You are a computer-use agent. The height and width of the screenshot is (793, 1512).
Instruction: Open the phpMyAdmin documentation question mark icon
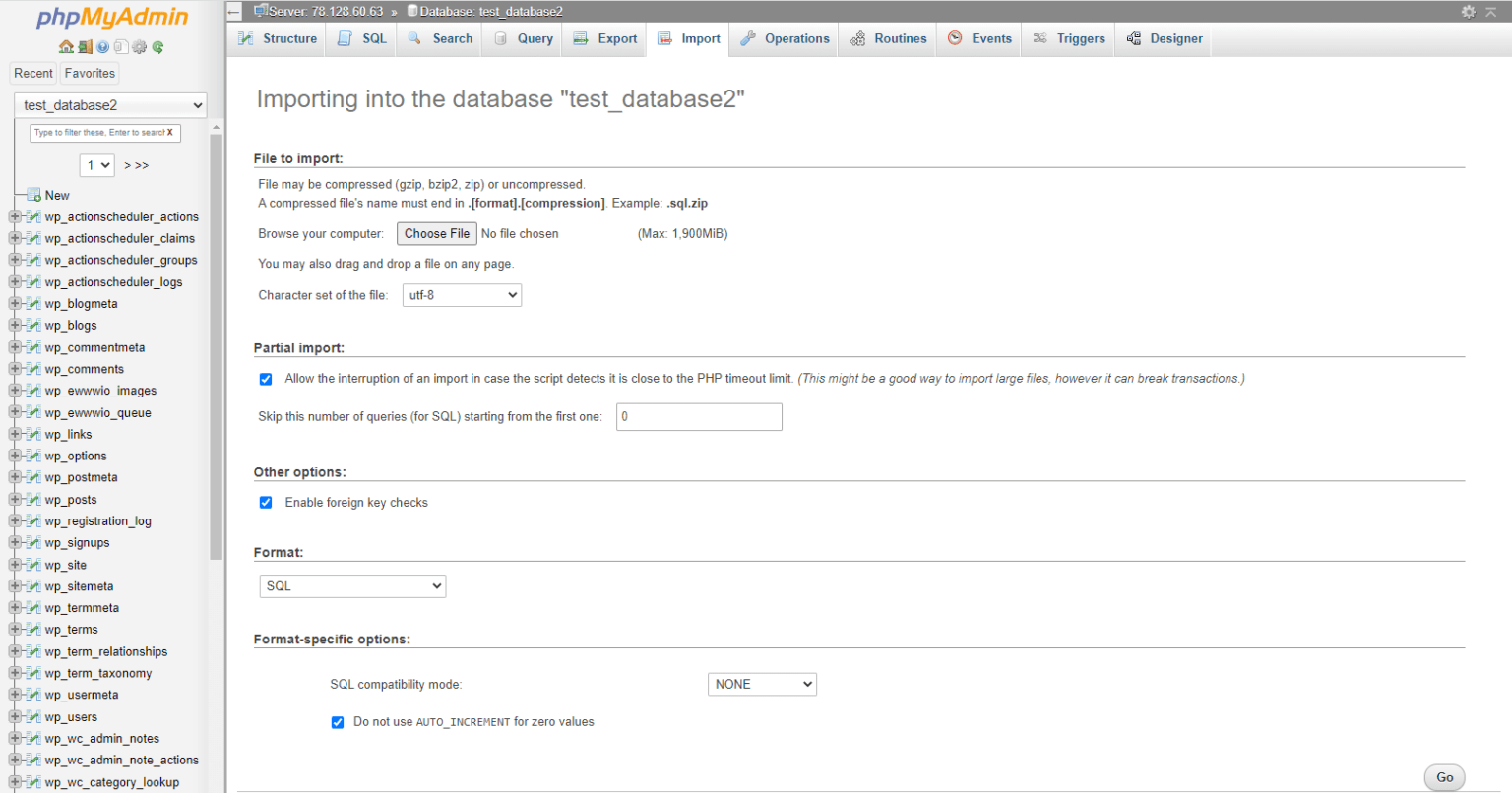coord(102,46)
